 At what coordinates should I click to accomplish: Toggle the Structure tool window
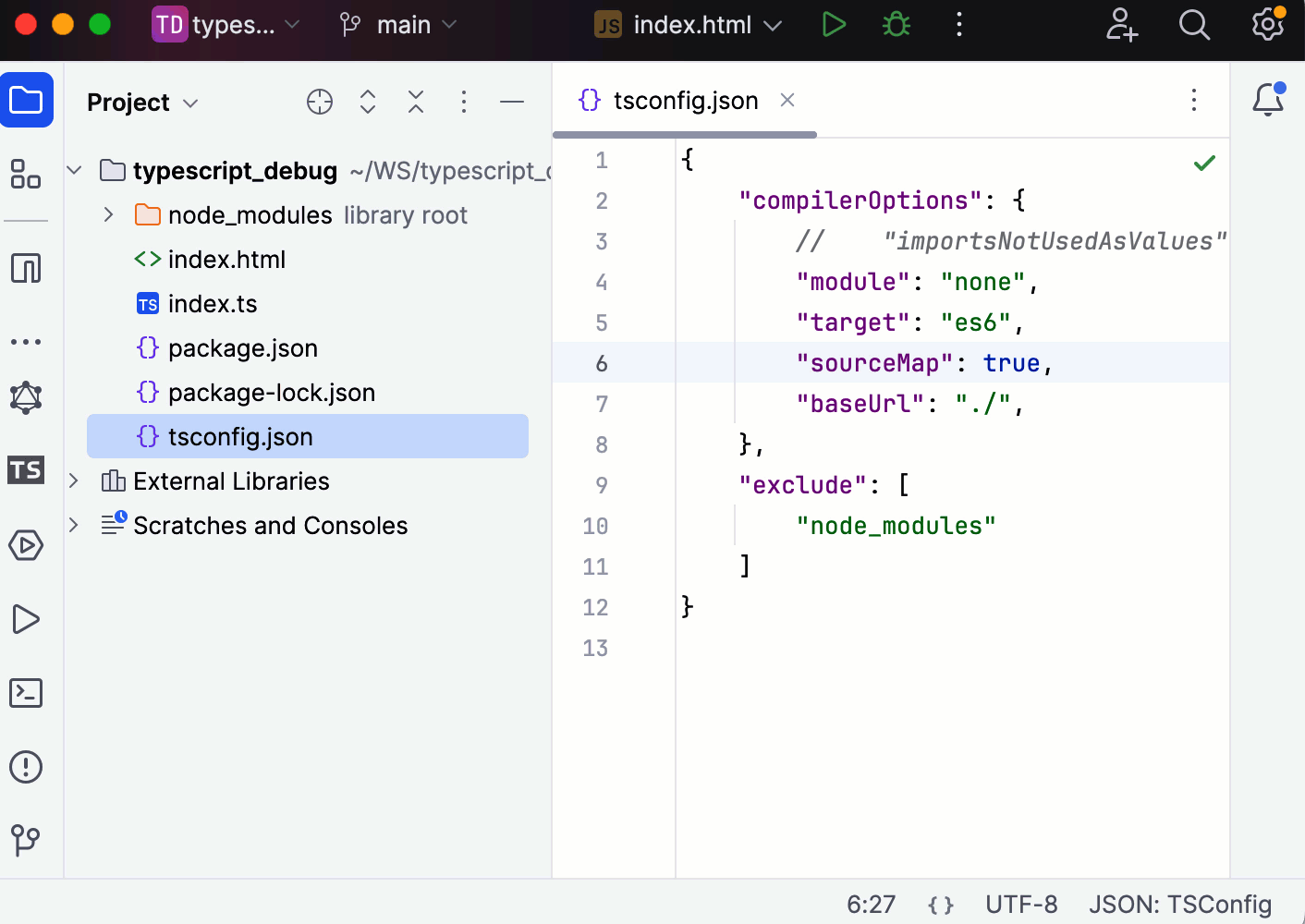pyautogui.click(x=26, y=174)
